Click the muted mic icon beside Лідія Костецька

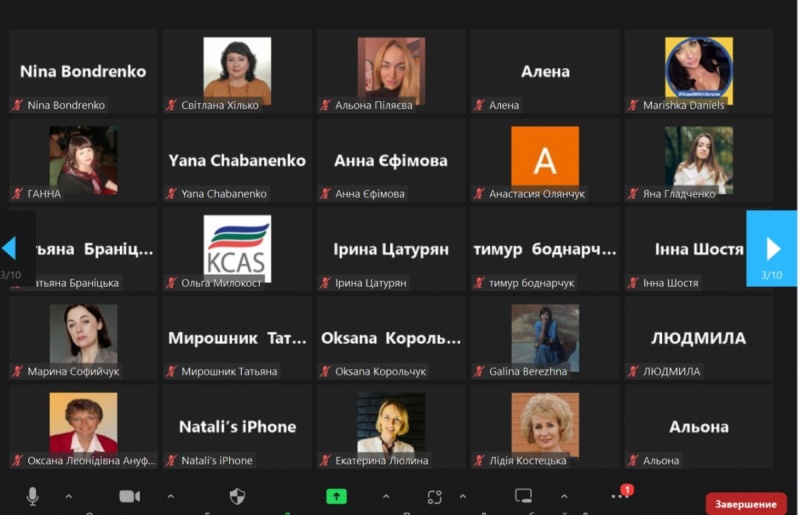[x=479, y=461]
